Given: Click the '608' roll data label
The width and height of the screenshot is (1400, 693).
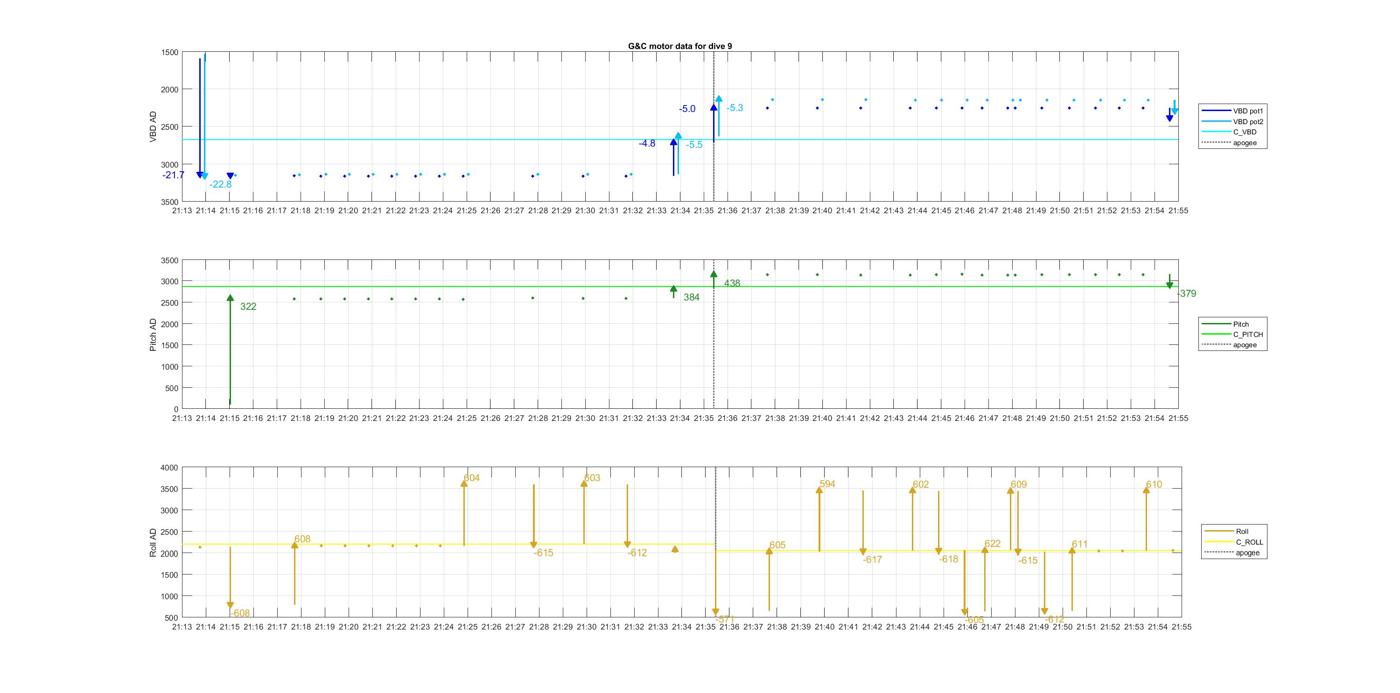Looking at the screenshot, I should point(302,540).
